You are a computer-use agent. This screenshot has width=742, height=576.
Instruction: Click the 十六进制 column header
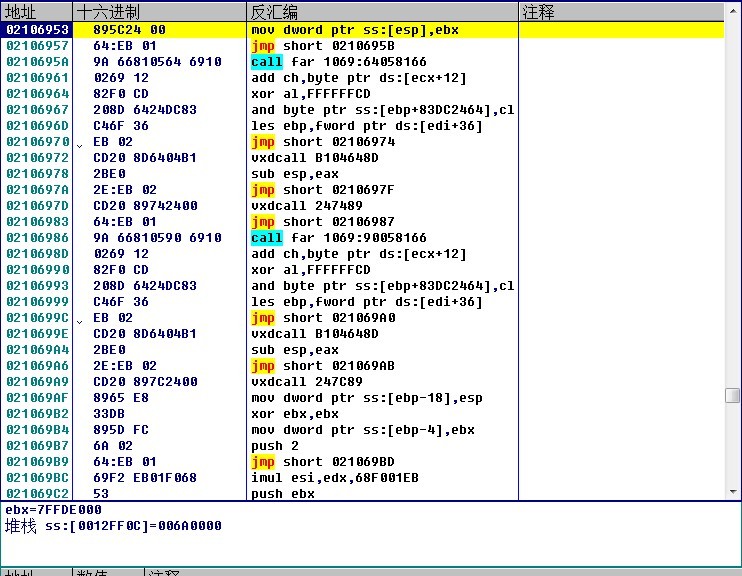(x=159, y=12)
